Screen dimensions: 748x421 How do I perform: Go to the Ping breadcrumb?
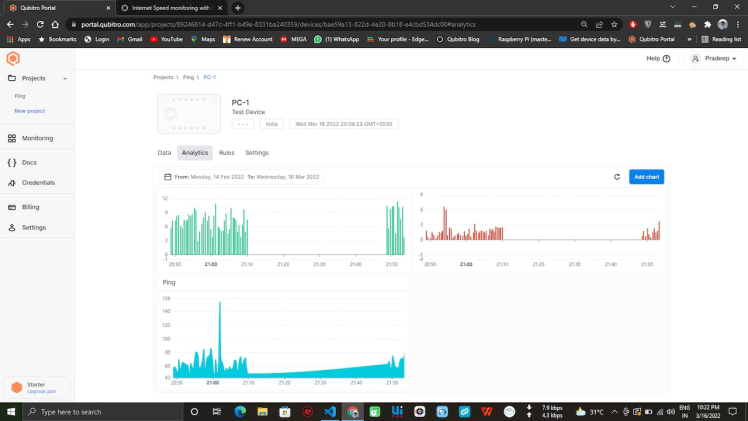[188, 77]
